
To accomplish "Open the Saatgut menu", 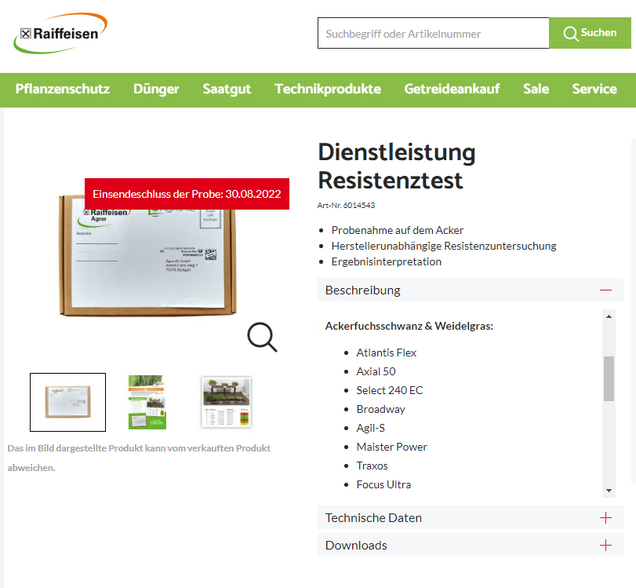I will [x=227, y=89].
